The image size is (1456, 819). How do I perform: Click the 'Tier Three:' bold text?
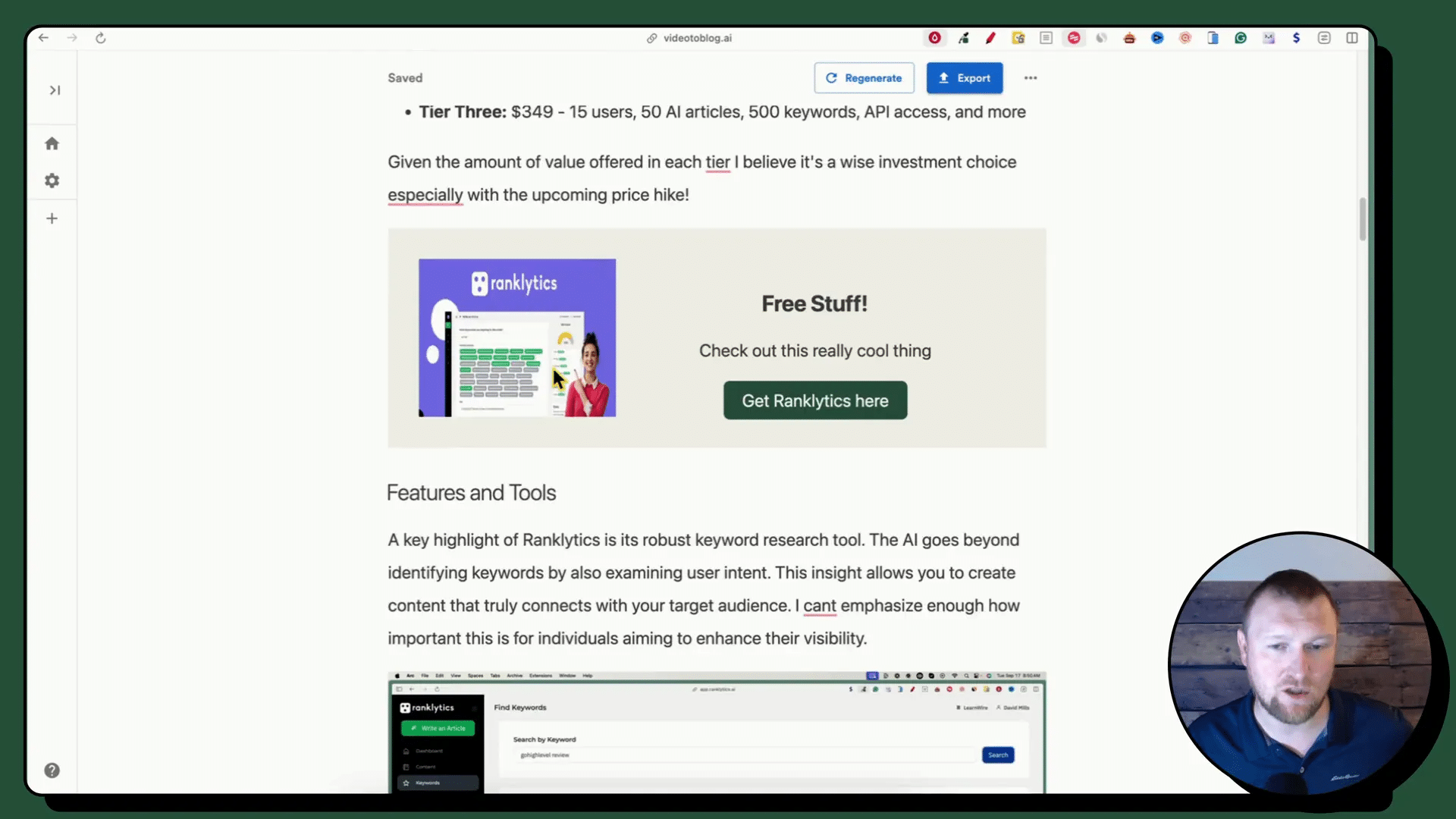463,112
